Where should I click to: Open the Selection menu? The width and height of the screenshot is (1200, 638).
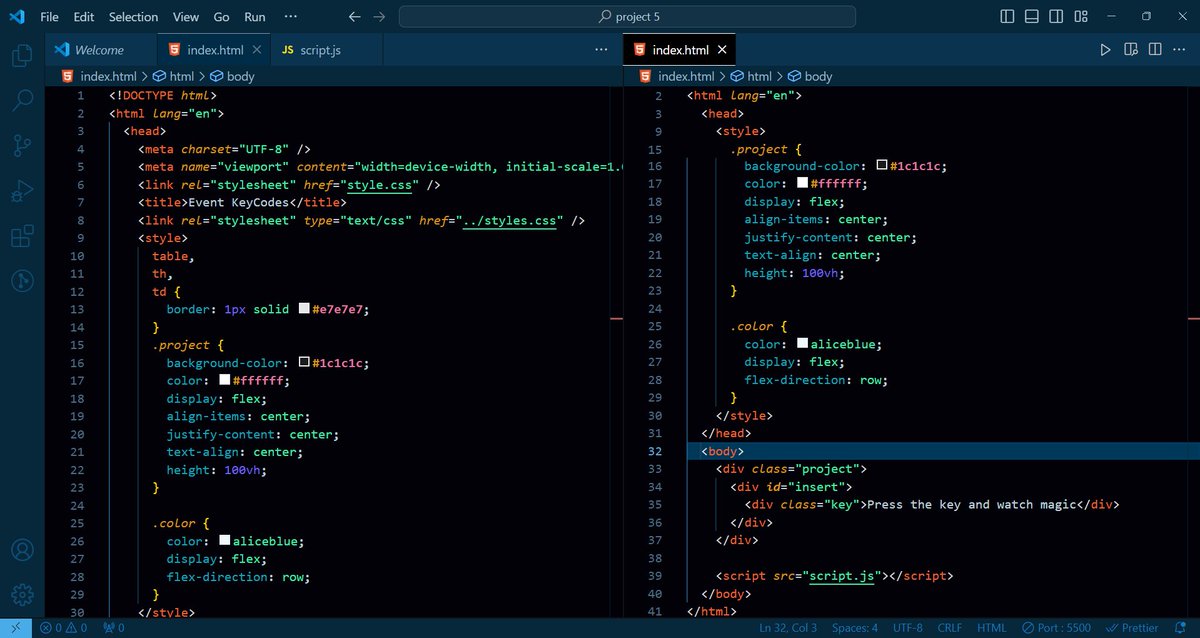click(x=133, y=17)
